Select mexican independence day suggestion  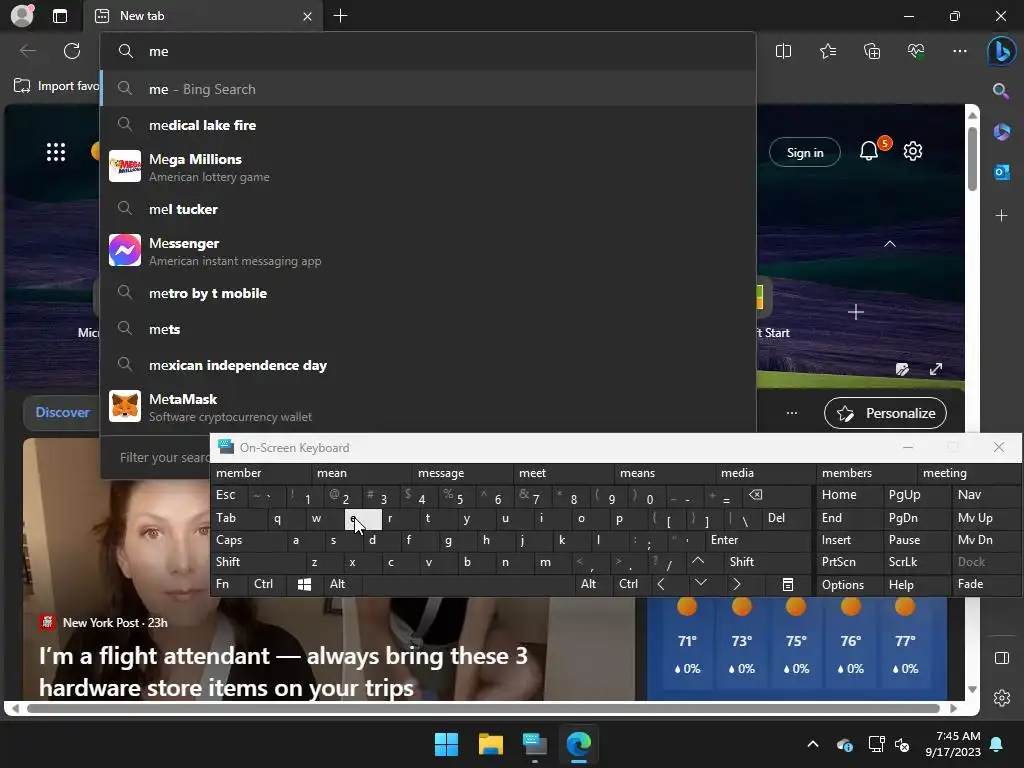coord(428,365)
